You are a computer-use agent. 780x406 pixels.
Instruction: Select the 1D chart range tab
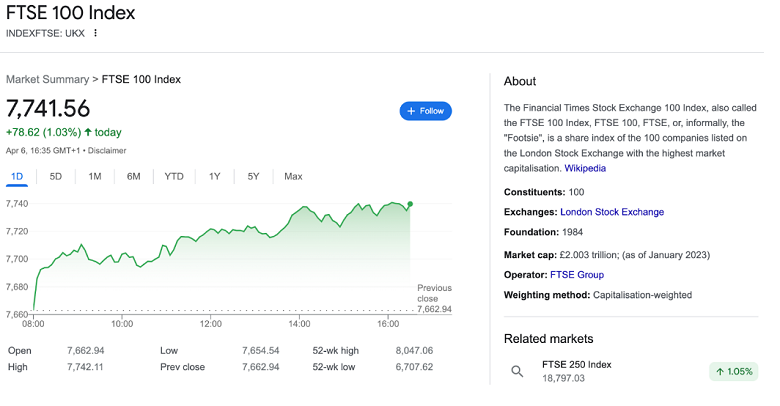pyautogui.click(x=17, y=176)
